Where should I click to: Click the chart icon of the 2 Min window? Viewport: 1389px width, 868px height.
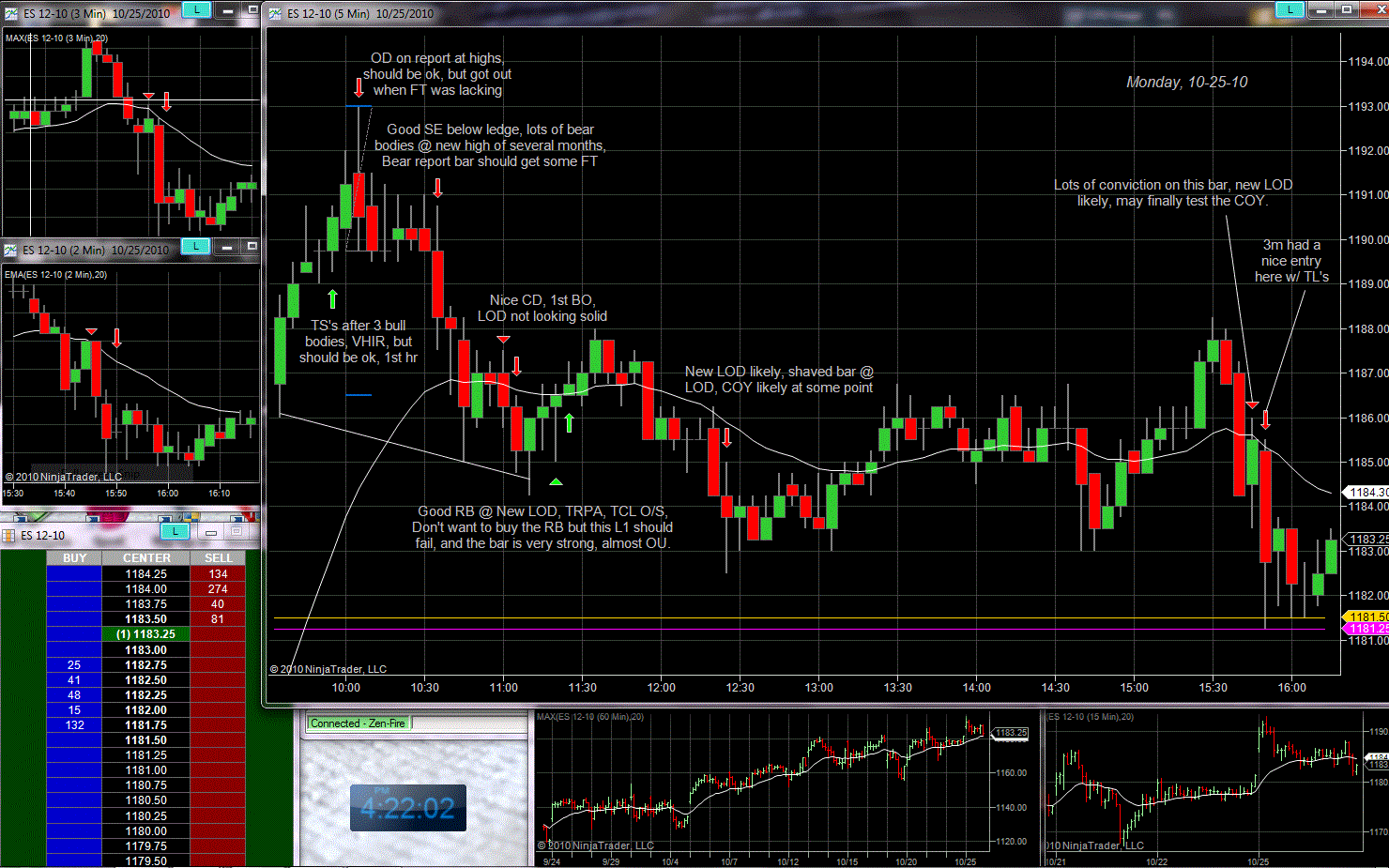pos(11,251)
